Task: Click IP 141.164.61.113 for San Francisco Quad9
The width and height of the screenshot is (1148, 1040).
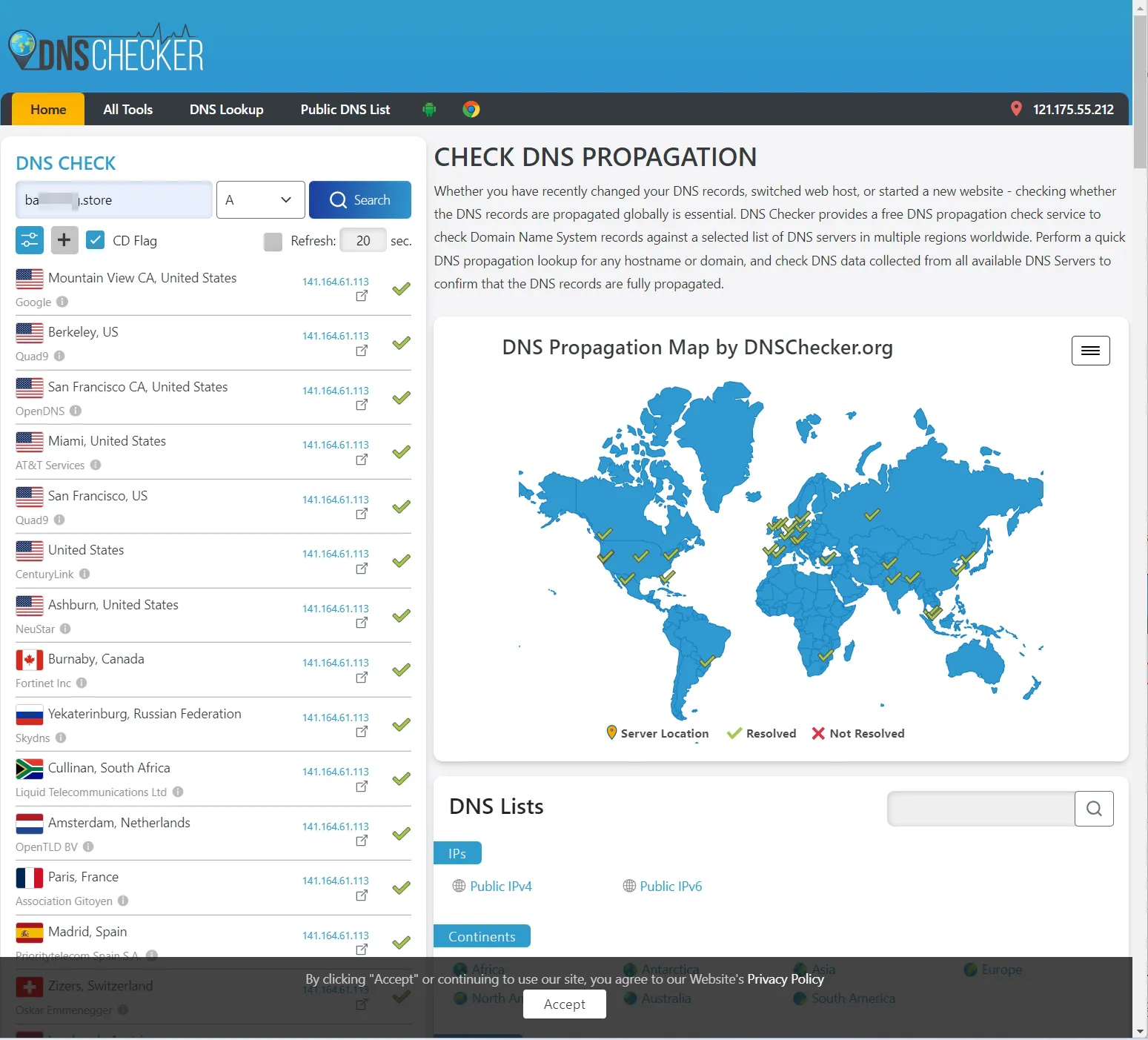Action: [x=335, y=500]
